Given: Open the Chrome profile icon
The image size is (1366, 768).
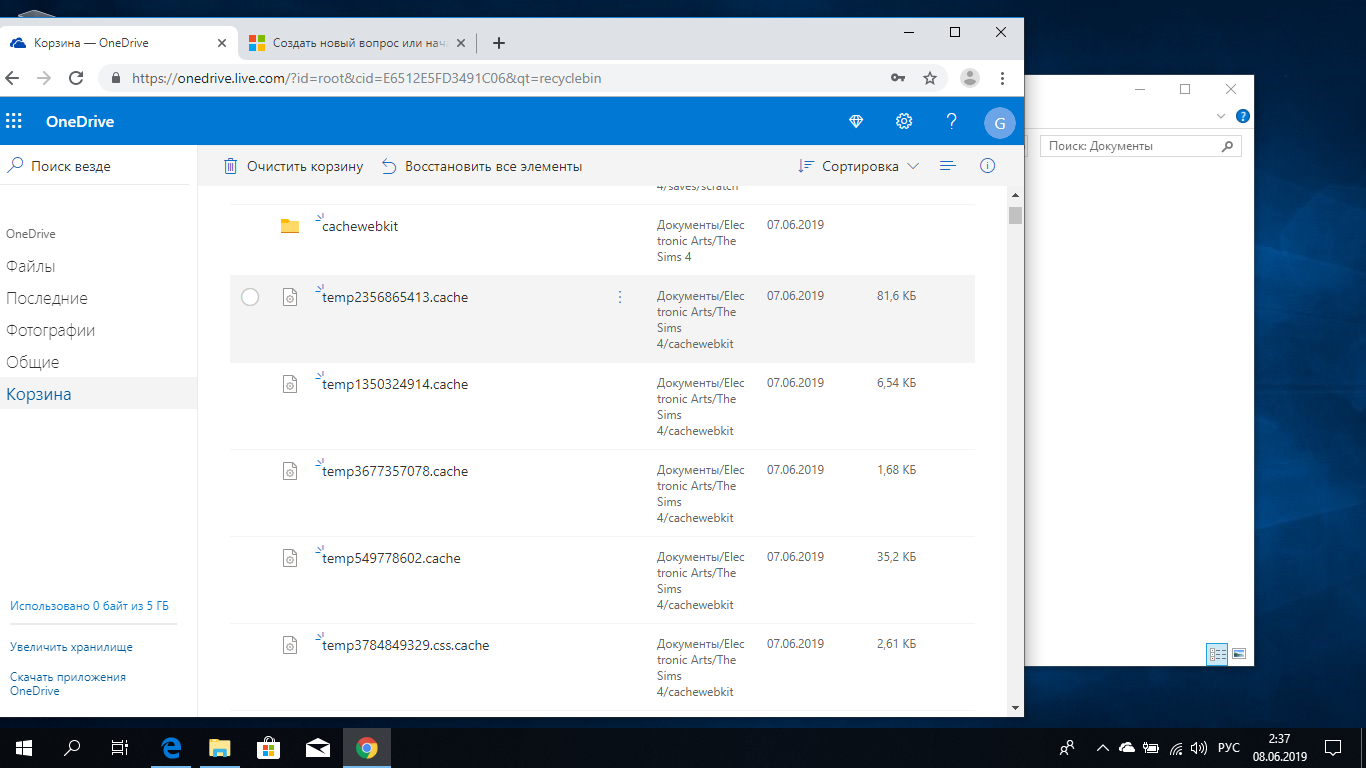Looking at the screenshot, I should coord(970,77).
